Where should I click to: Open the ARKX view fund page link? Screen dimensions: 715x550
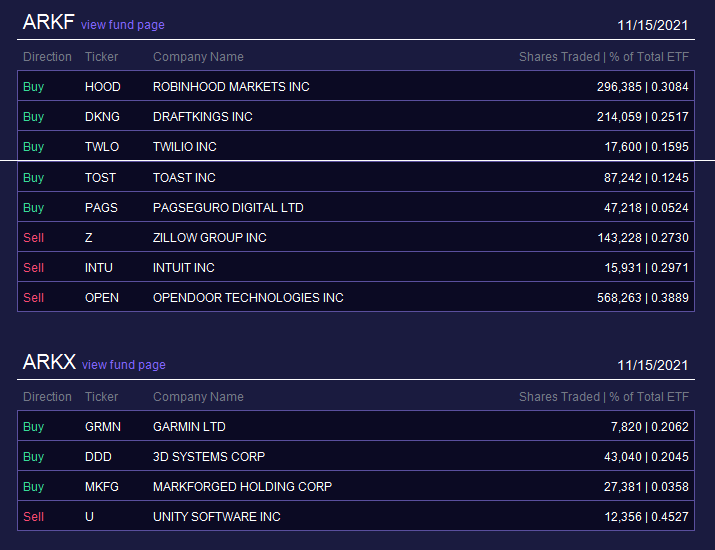pos(124,365)
